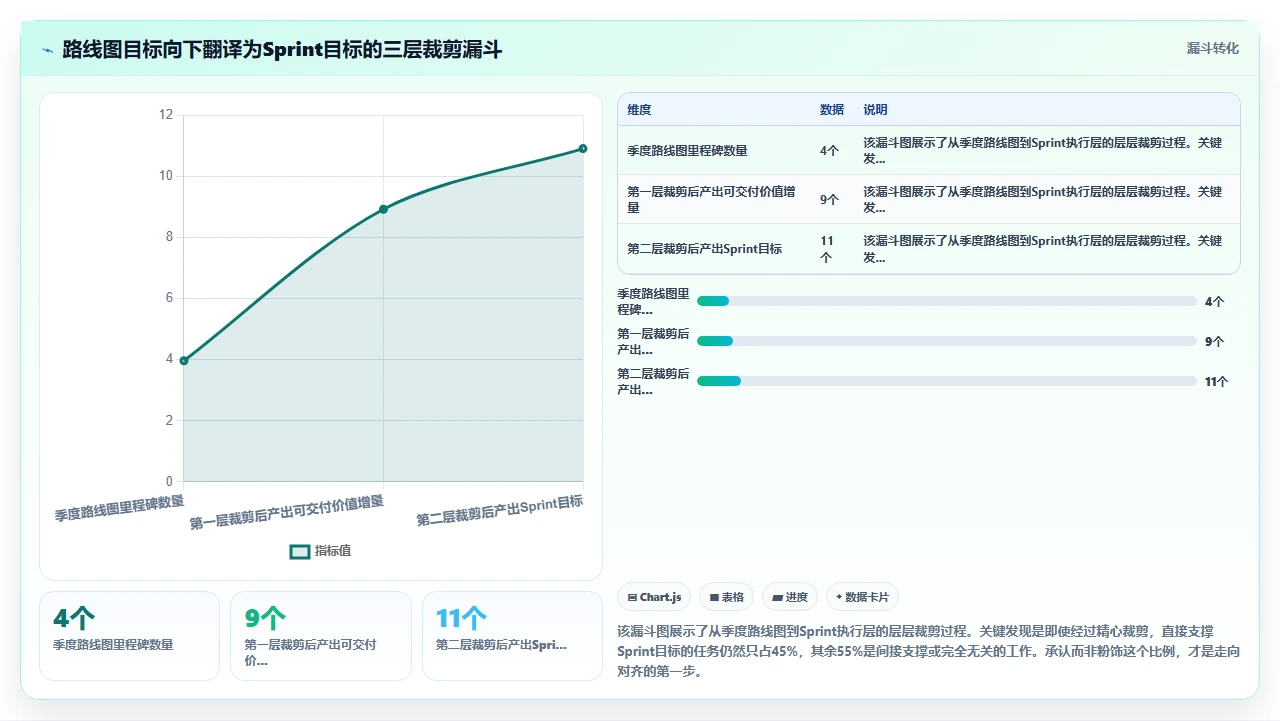
Task: Open the 9个 第一层裁剪后产出 card
Action: coord(320,636)
